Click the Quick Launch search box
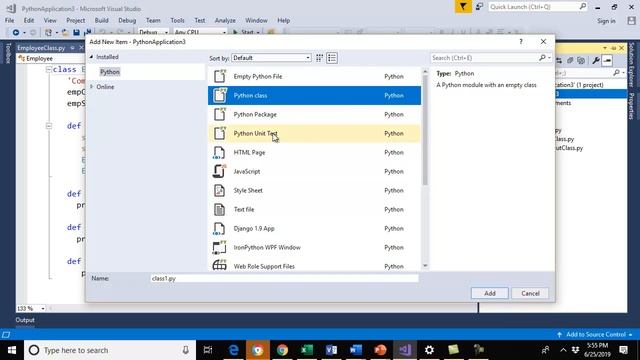Viewport: 640px width, 360px height. [x=538, y=7]
